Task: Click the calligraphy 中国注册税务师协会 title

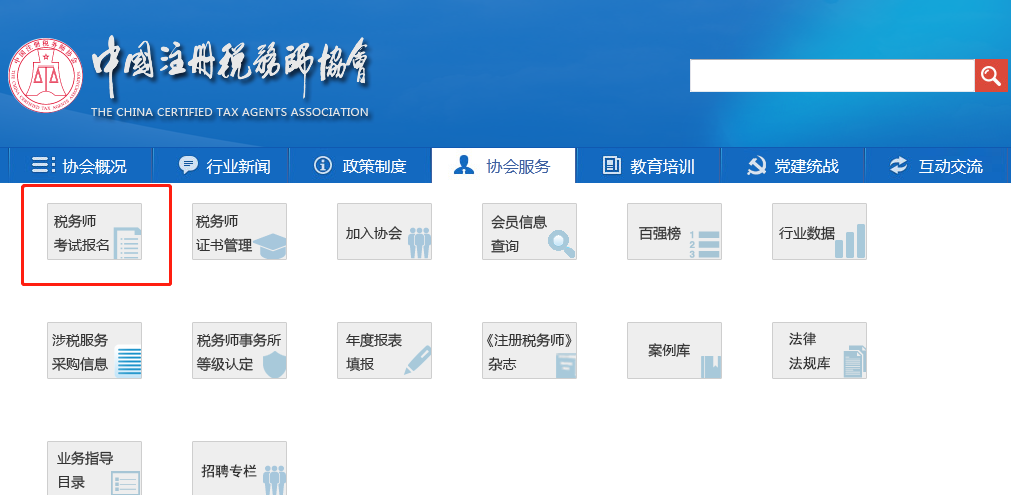Action: click(x=230, y=68)
